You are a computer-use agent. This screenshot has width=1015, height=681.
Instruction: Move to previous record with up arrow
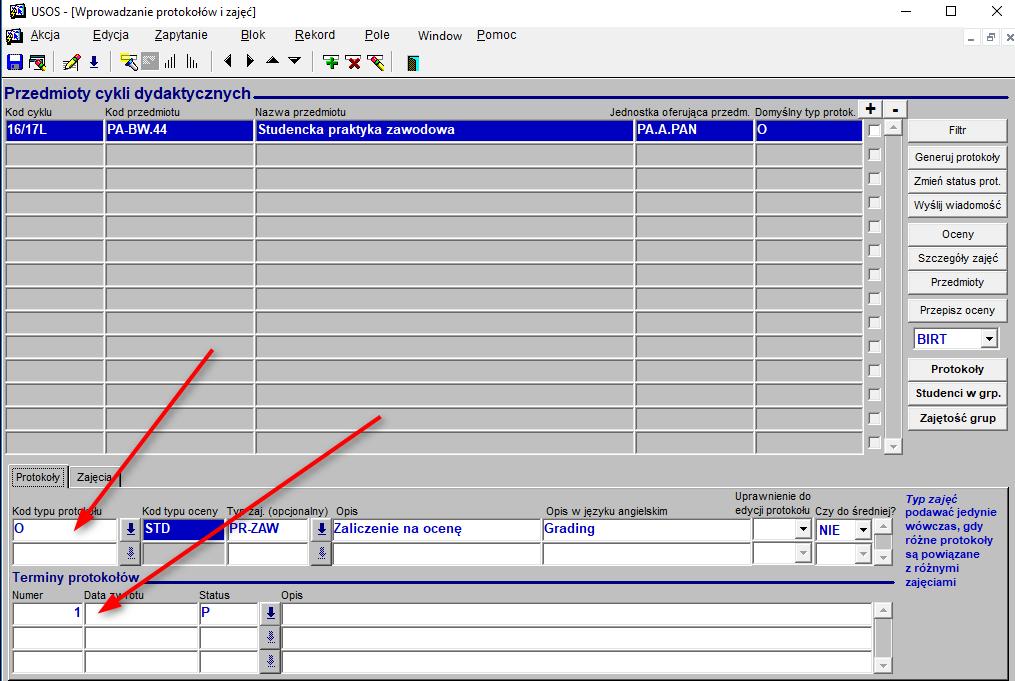click(273, 61)
